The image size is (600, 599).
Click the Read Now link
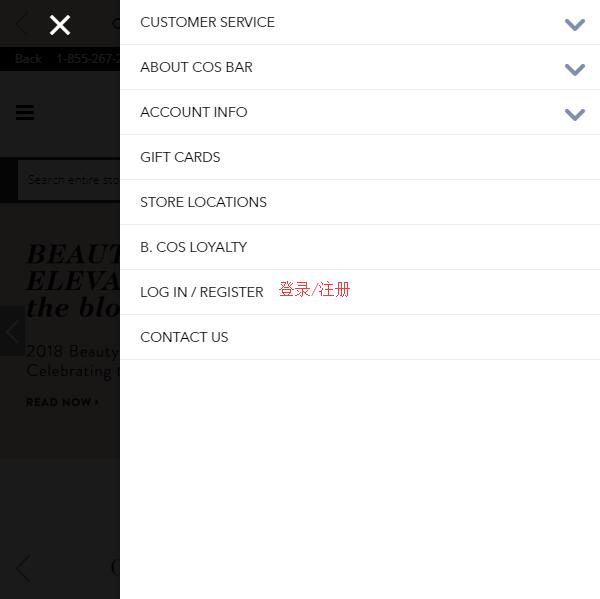(62, 402)
